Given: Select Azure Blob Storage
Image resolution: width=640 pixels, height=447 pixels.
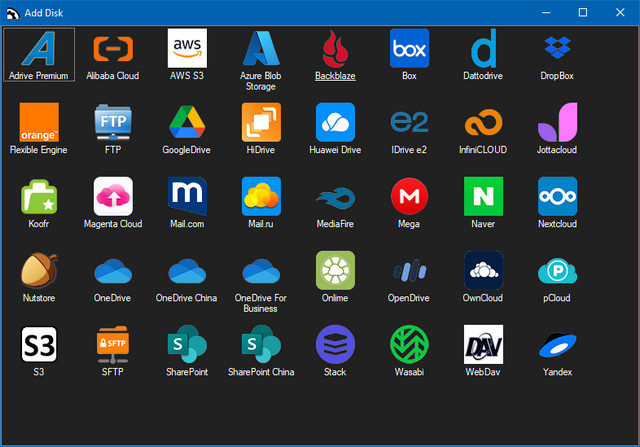Looking at the screenshot, I should [x=261, y=48].
